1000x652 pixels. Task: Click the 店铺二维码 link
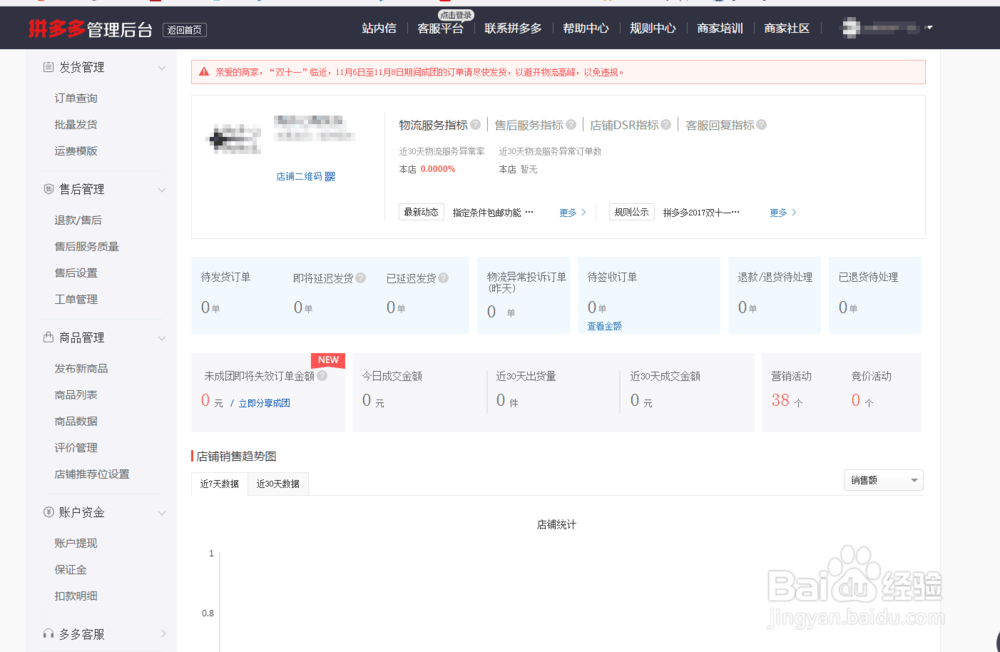click(299, 177)
